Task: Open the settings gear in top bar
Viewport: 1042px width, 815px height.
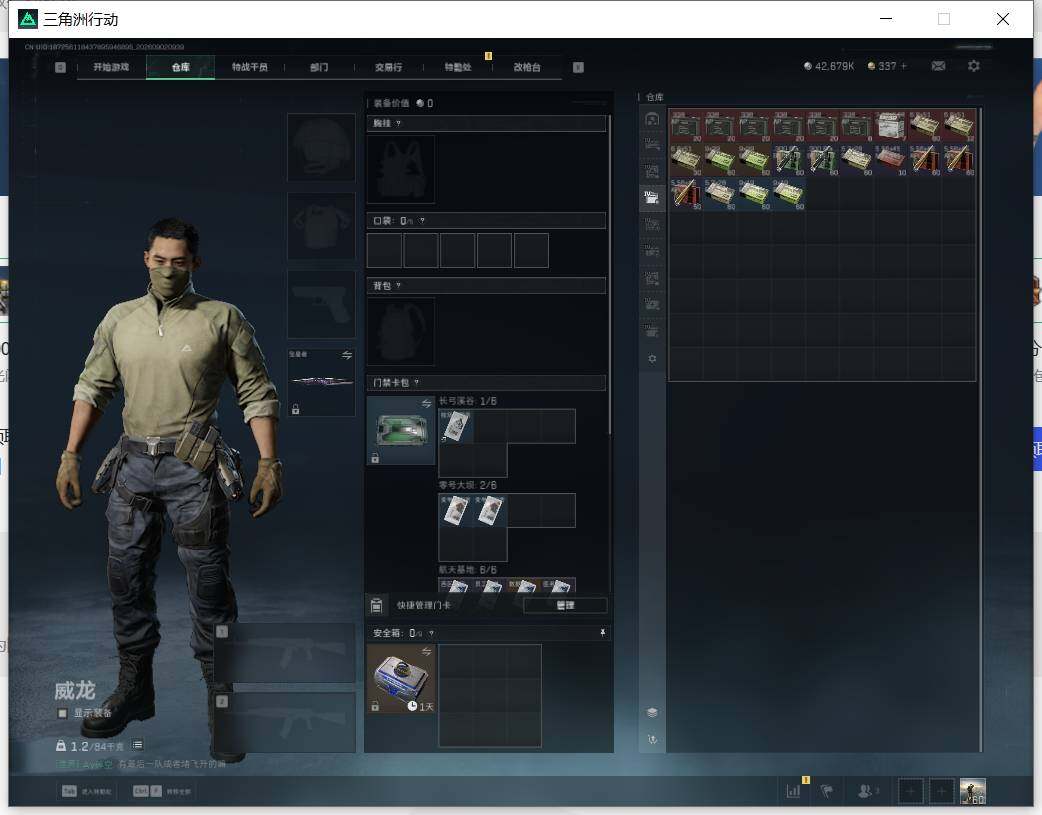Action: 974,66
